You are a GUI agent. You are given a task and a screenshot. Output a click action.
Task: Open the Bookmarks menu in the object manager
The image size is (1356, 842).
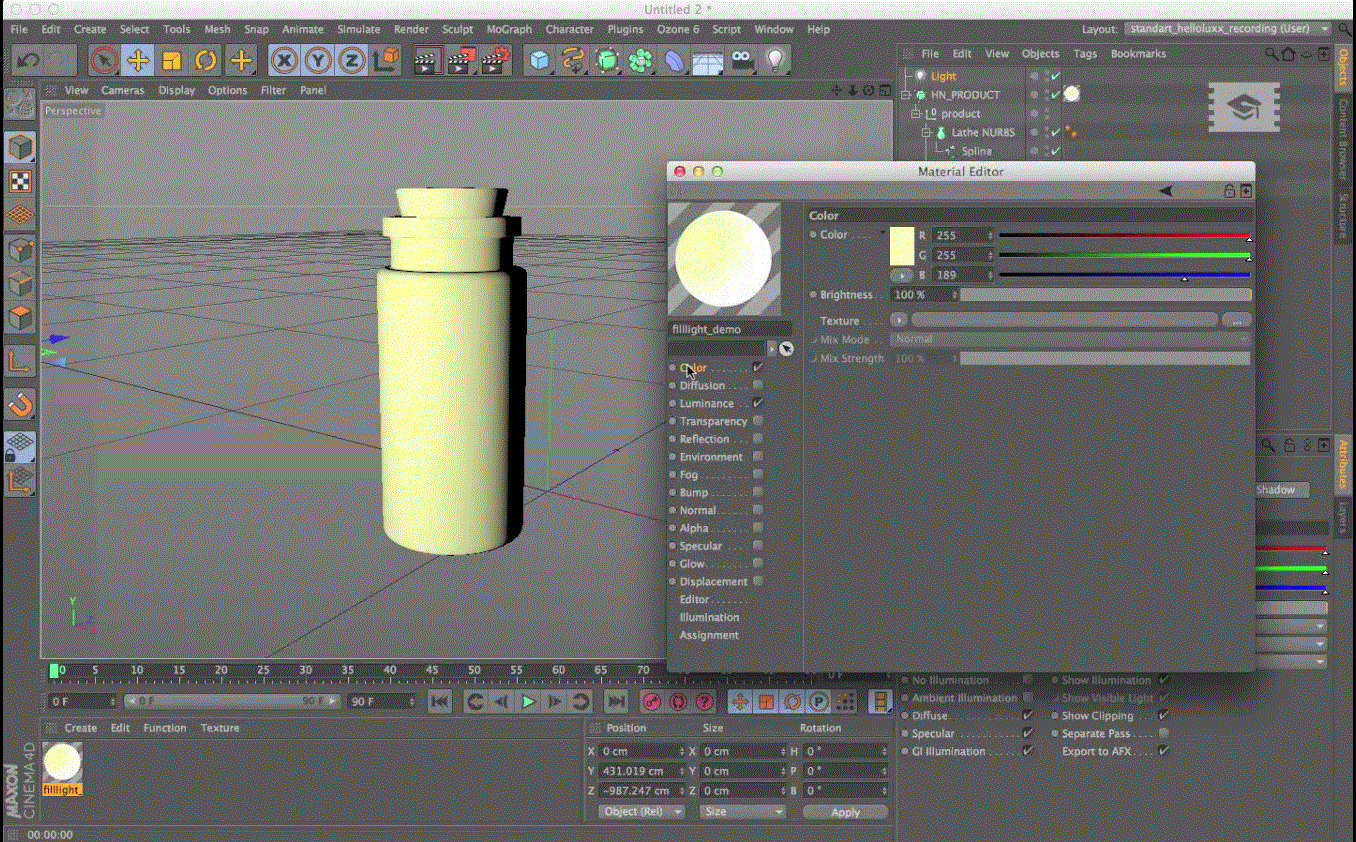(x=1138, y=54)
